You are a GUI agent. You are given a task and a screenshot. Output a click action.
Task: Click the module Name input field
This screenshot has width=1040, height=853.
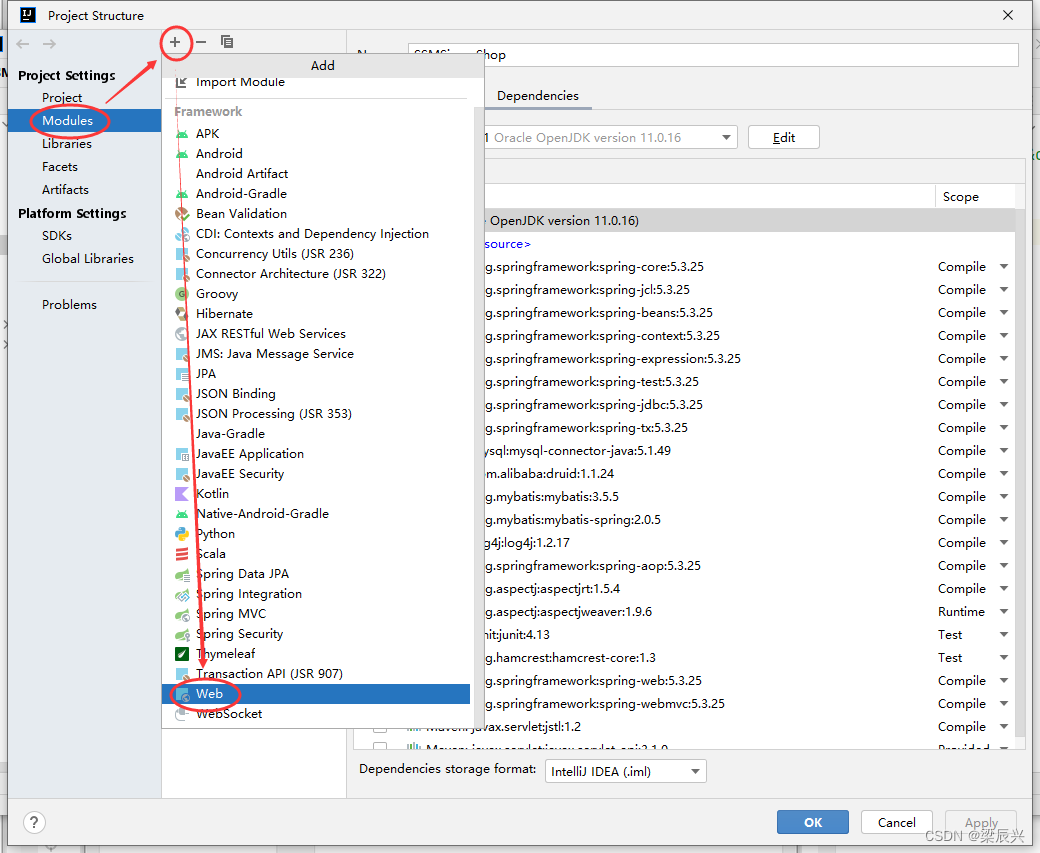click(x=713, y=55)
